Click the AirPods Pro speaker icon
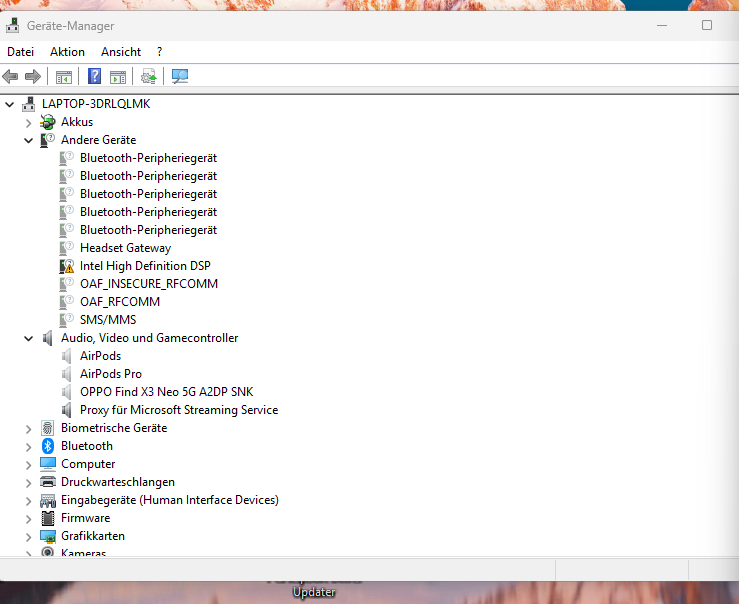This screenshot has height=604, width=739. pos(66,374)
